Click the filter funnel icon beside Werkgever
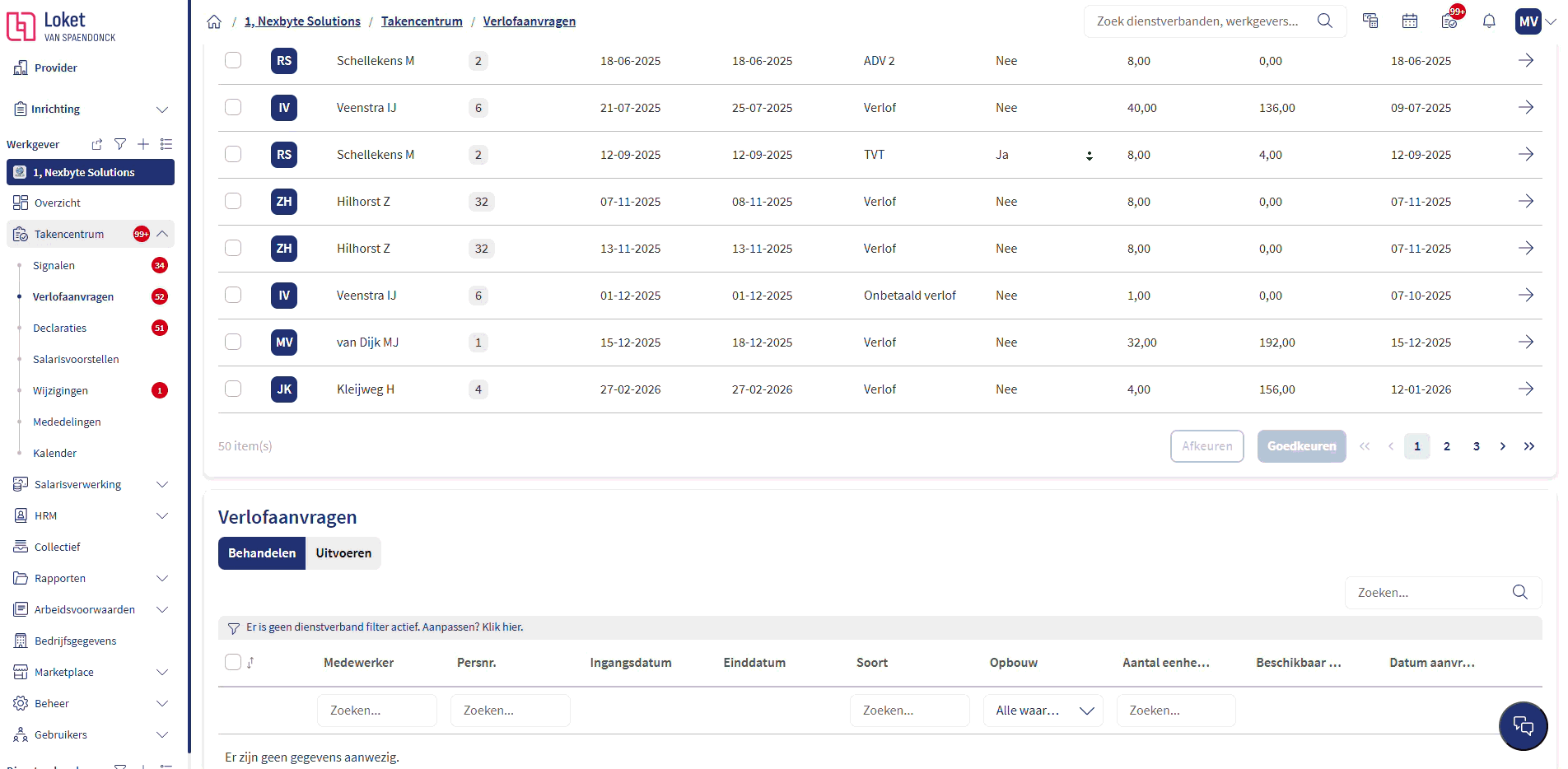Viewport: 1568px width, 769px height. point(120,144)
